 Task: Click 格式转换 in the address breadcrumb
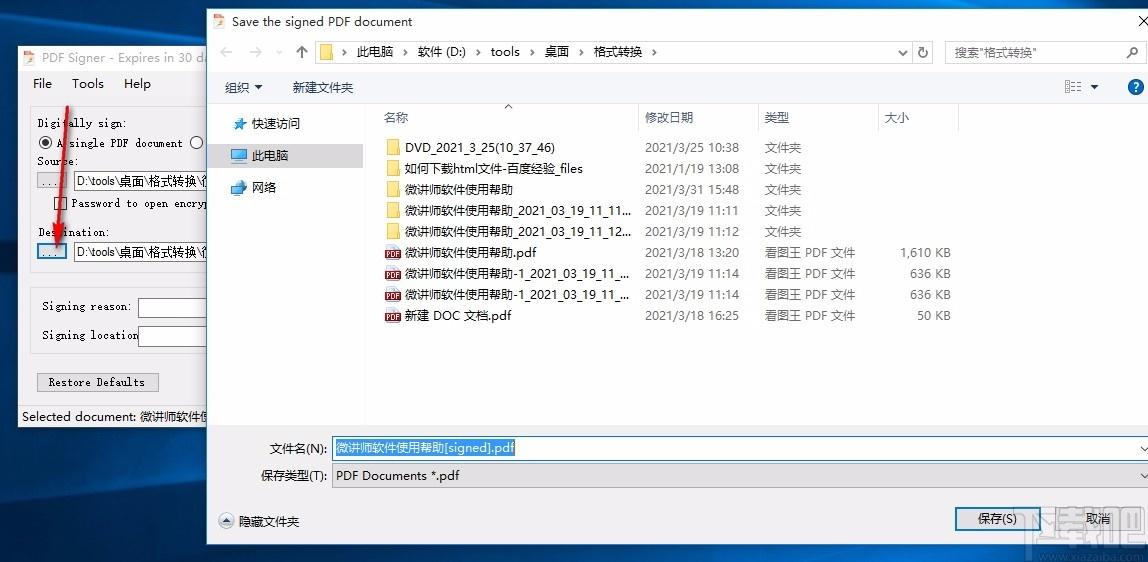[x=618, y=52]
